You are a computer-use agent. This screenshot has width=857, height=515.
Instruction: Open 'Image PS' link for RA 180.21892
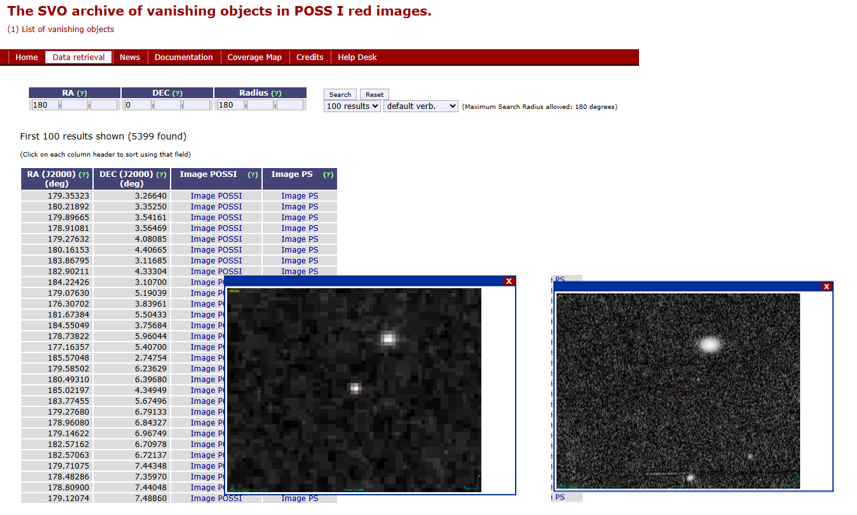(x=299, y=207)
